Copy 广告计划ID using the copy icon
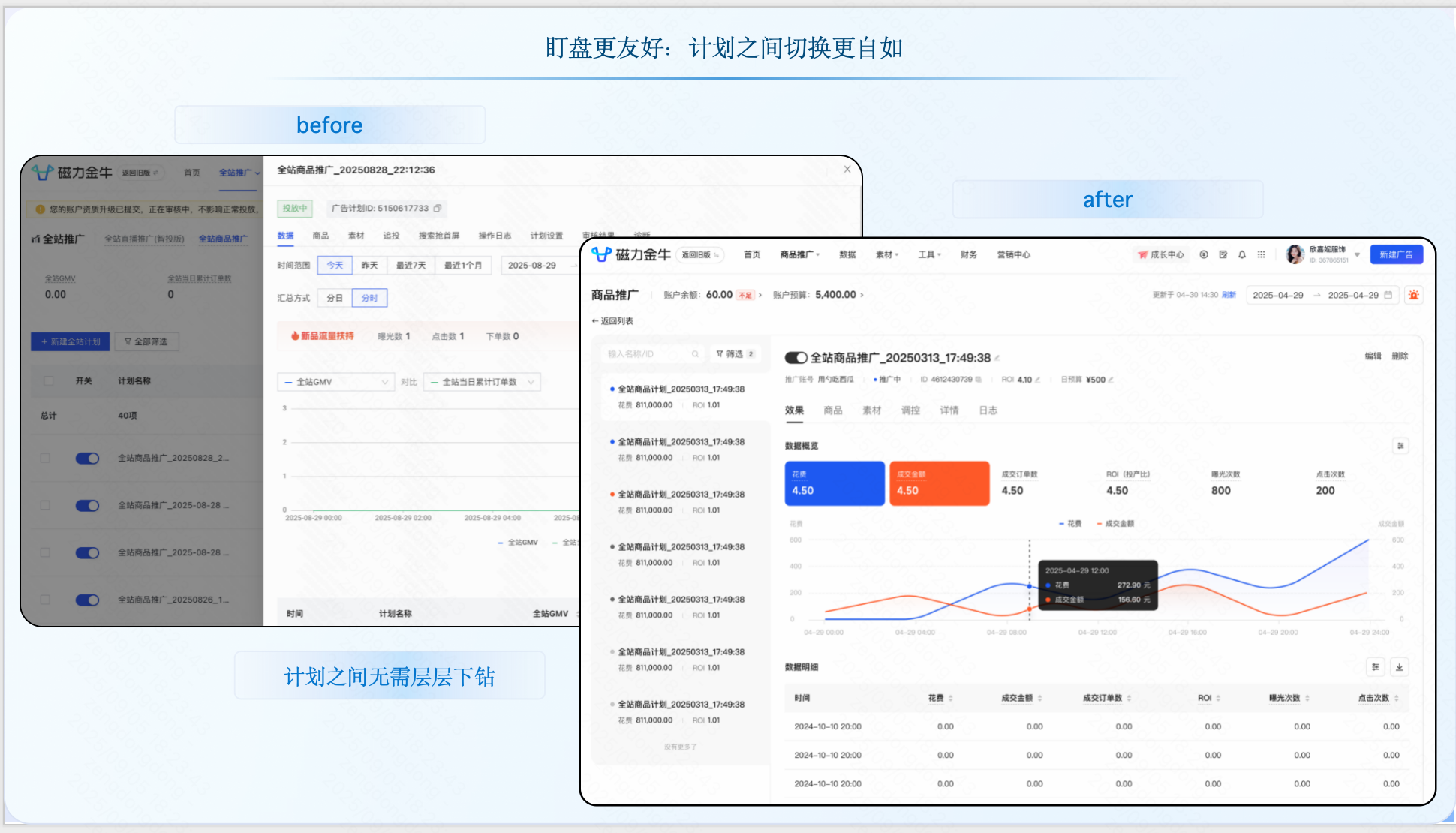Image resolution: width=1456 pixels, height=833 pixels. (438, 208)
